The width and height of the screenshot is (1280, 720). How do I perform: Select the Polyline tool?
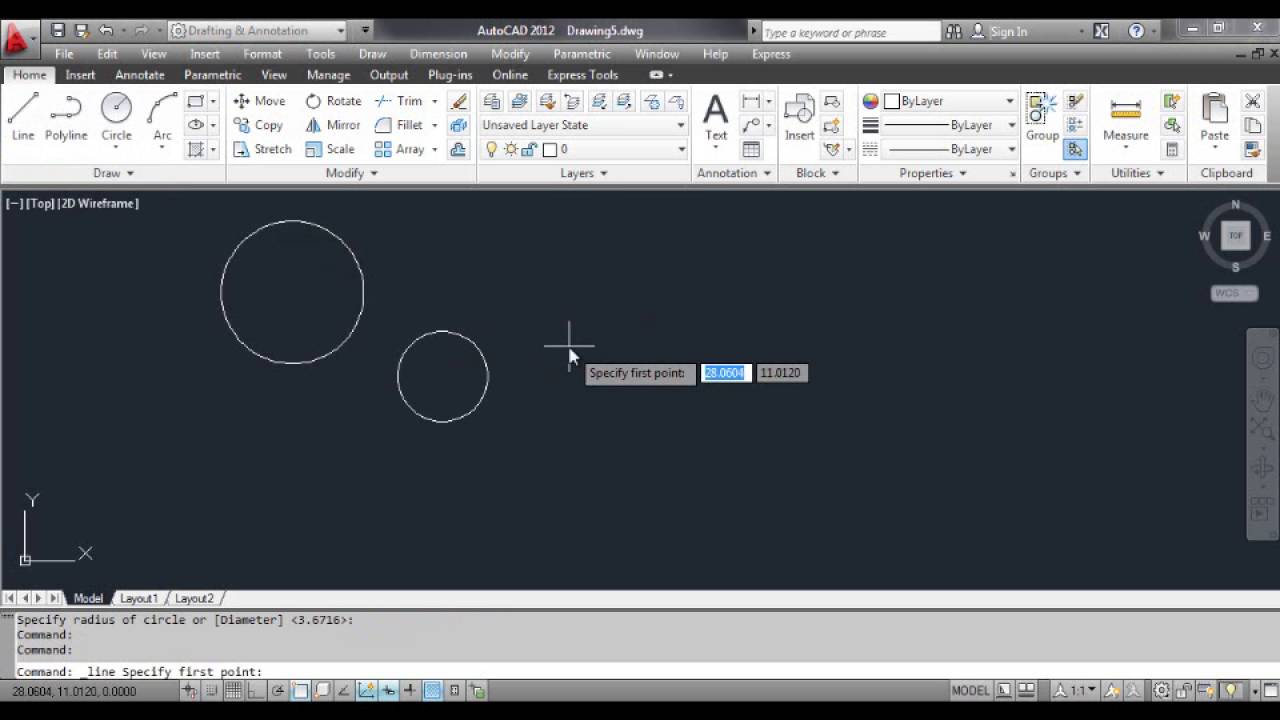pyautogui.click(x=66, y=118)
